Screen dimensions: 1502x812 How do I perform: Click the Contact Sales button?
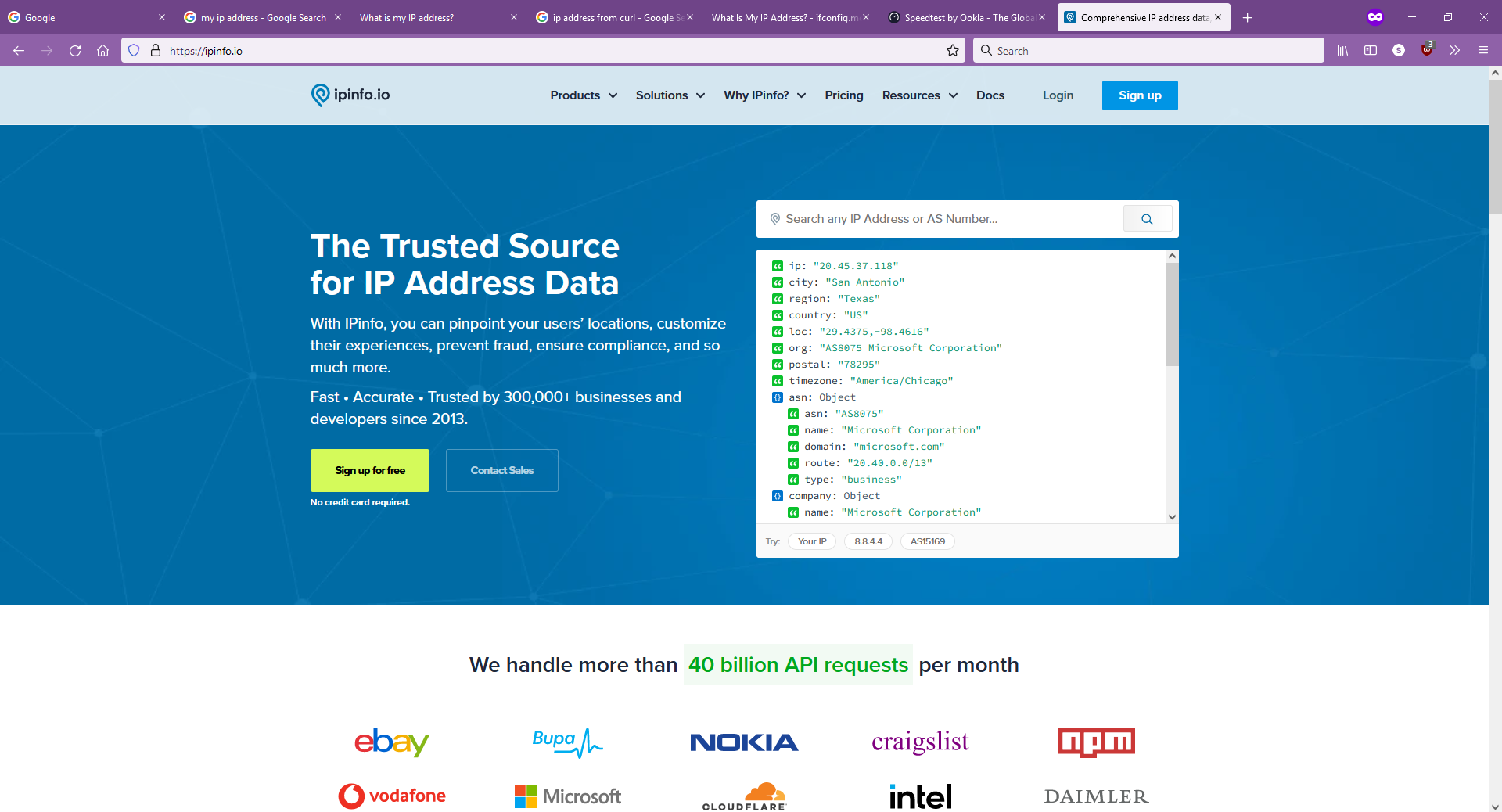tap(502, 470)
